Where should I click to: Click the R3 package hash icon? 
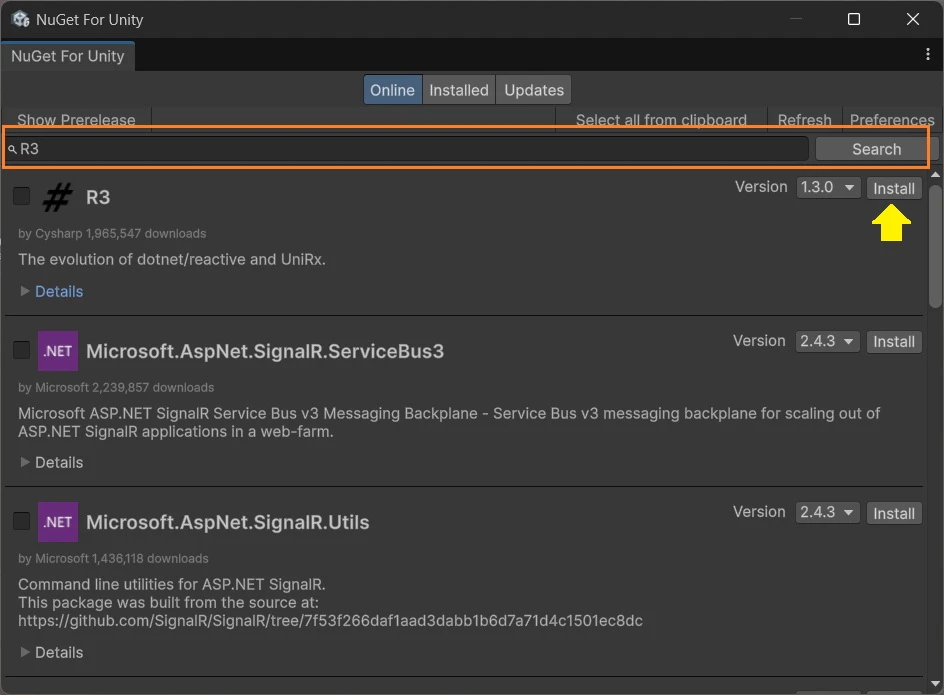[57, 198]
